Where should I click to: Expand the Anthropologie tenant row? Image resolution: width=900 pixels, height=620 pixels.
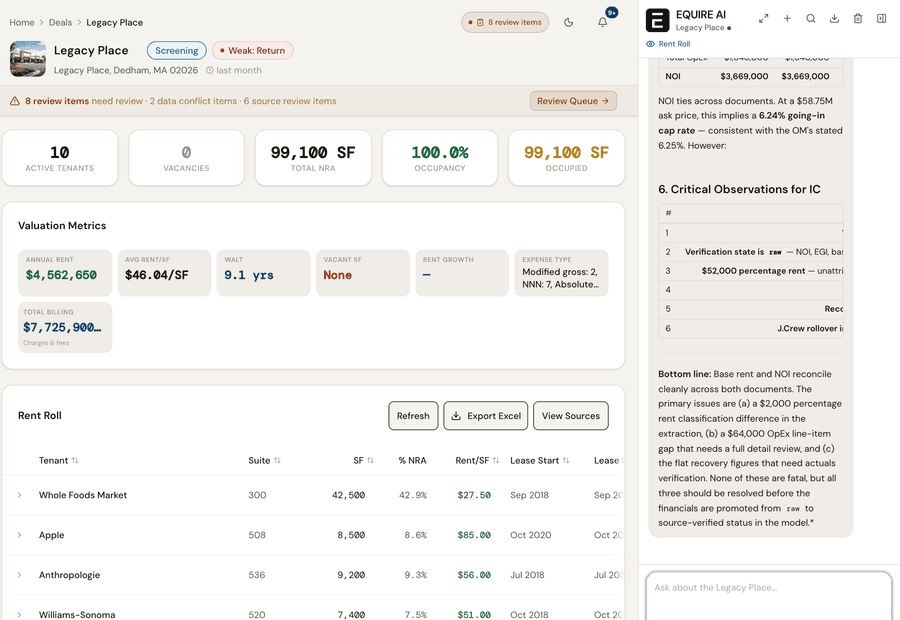click(x=19, y=575)
